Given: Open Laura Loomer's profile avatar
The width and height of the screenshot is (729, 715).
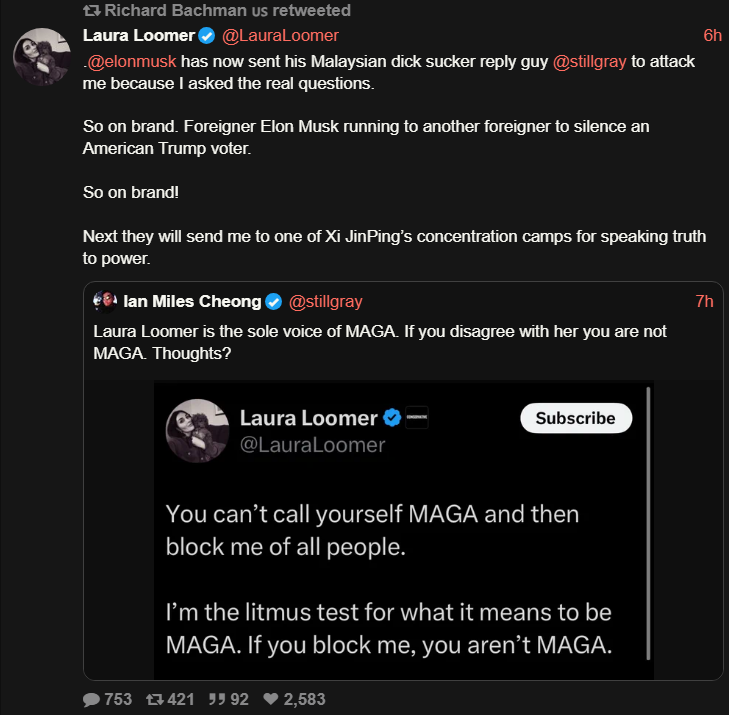Looking at the screenshot, I should pyautogui.click(x=42, y=56).
